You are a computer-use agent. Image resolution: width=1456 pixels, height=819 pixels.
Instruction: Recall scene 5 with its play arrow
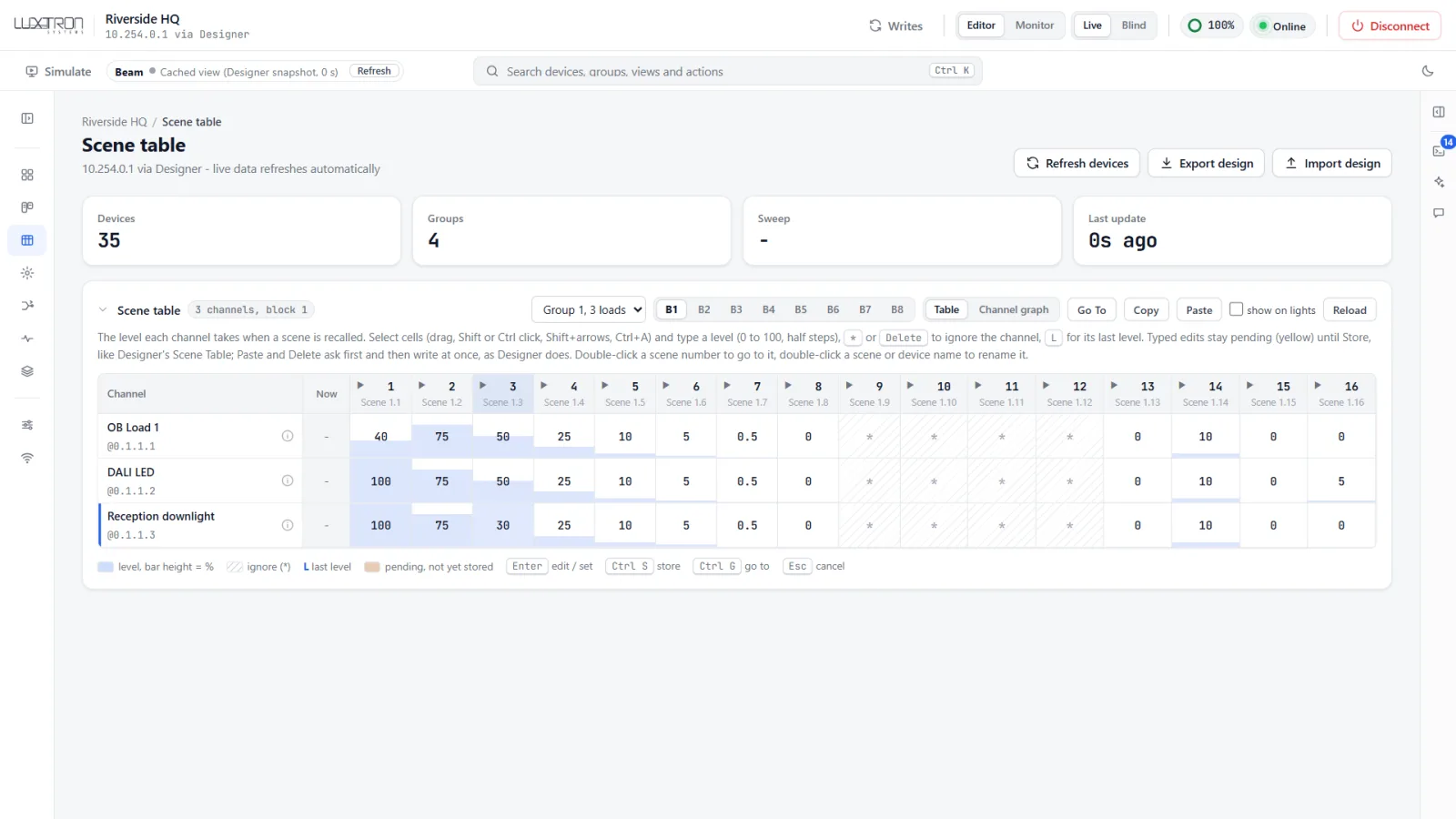click(605, 386)
